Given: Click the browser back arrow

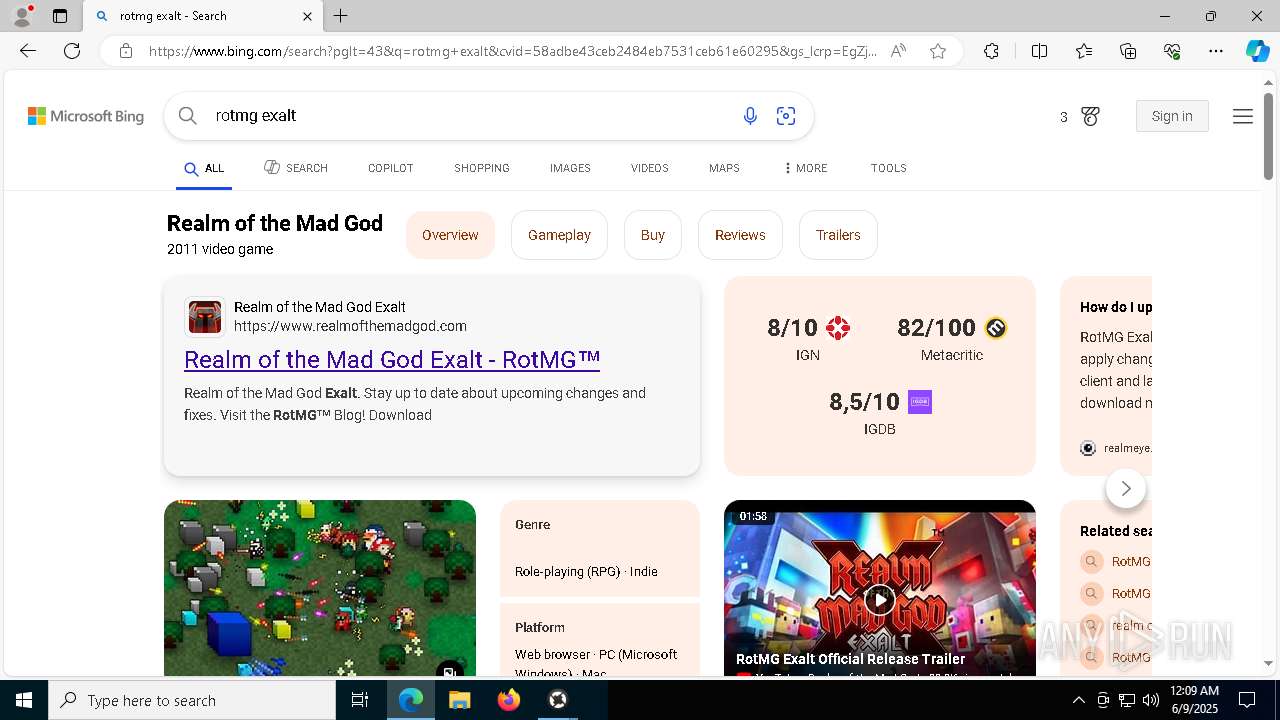Looking at the screenshot, I should [x=28, y=51].
